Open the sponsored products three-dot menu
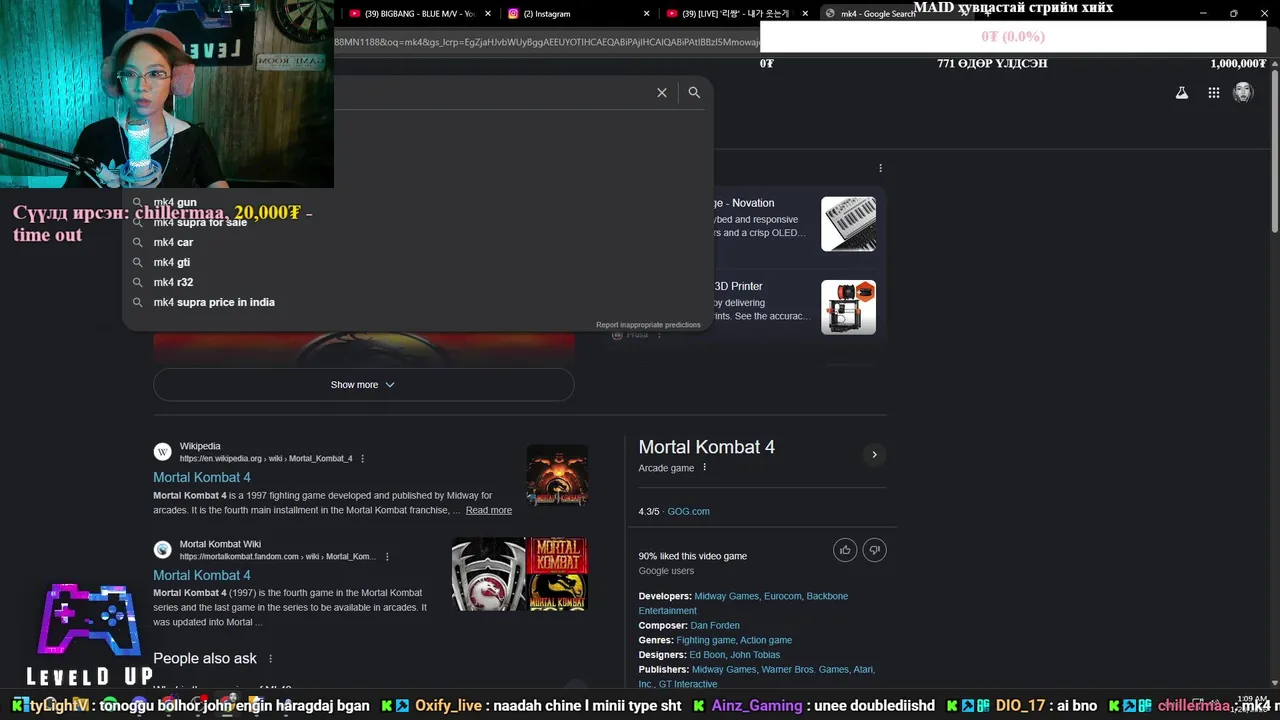The width and height of the screenshot is (1280, 720). (x=880, y=168)
